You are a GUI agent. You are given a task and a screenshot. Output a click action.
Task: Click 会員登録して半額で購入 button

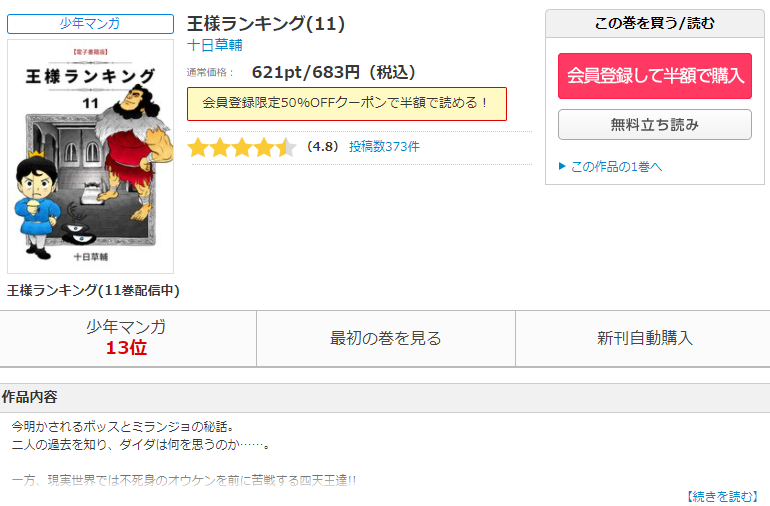[655, 76]
